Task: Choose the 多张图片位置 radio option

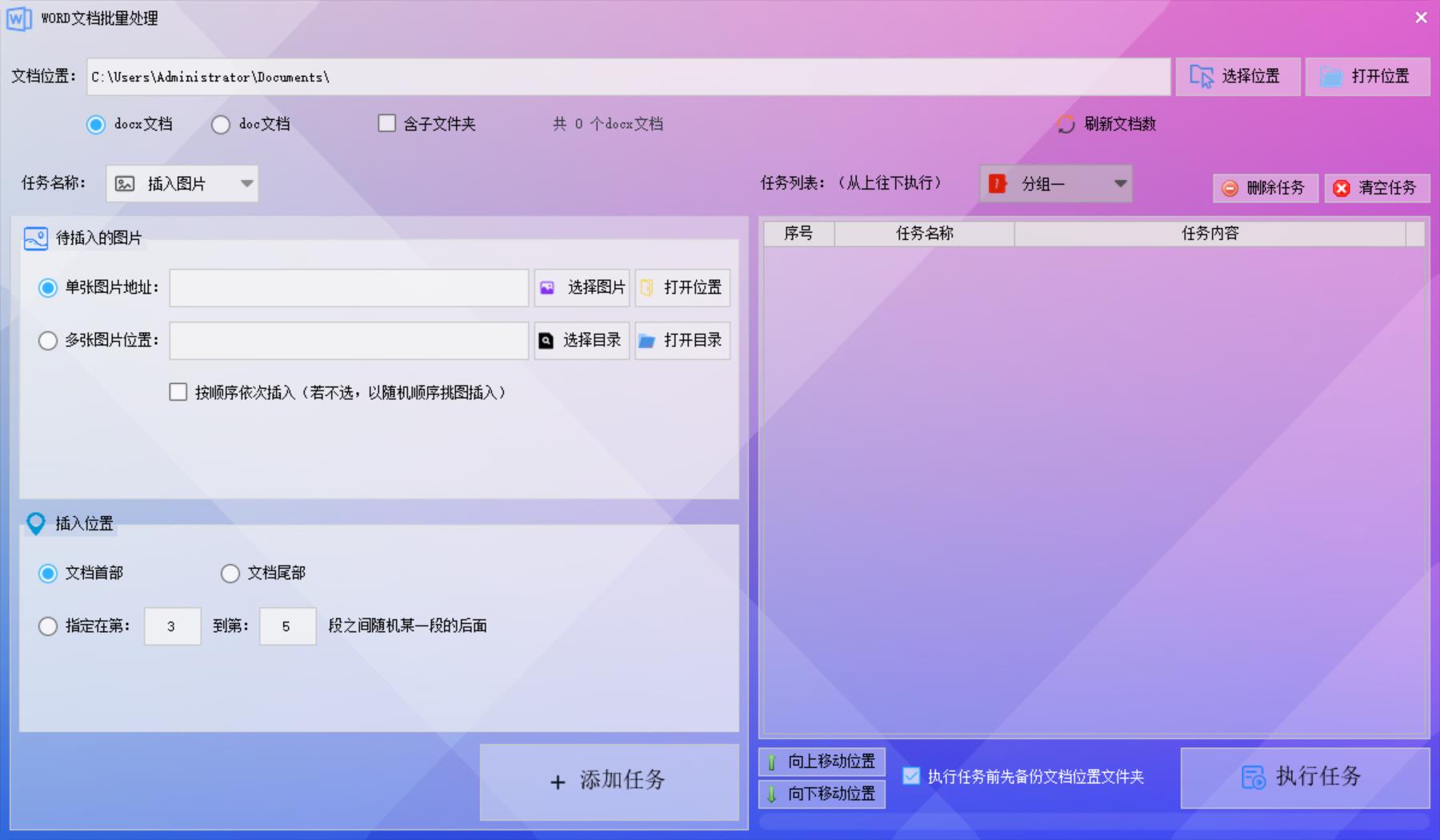Action: (48, 341)
